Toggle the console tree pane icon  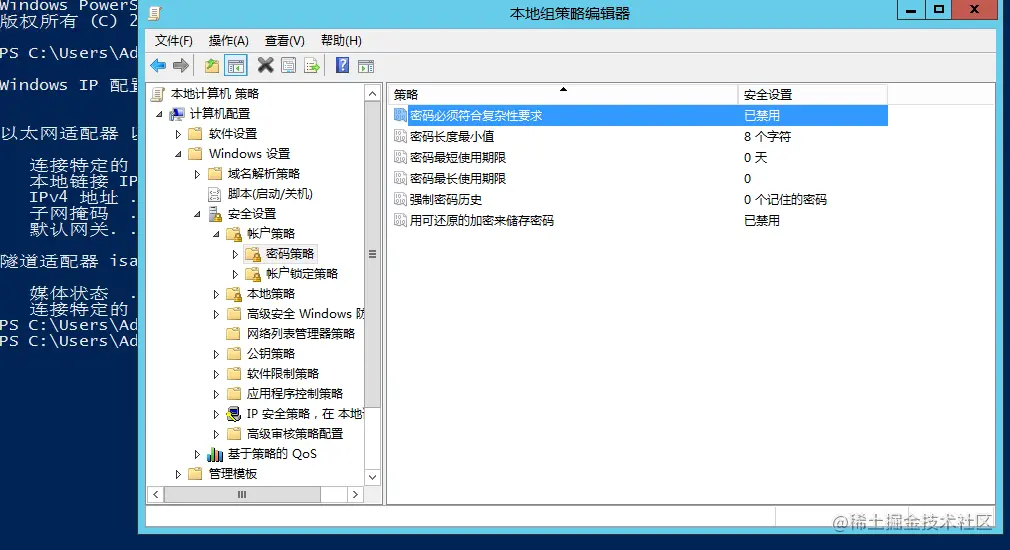(236, 66)
